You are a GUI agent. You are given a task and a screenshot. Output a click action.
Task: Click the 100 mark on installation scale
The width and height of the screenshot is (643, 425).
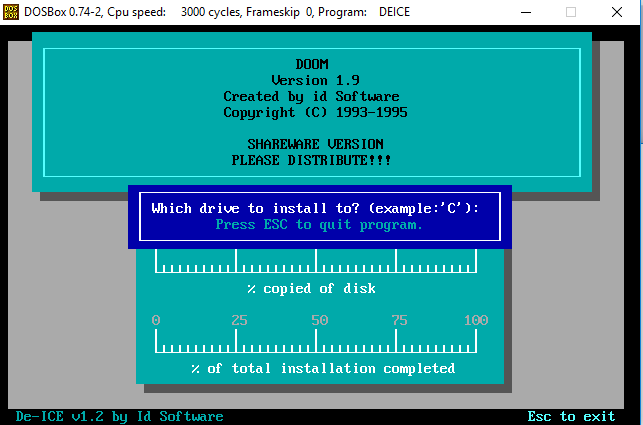476,320
